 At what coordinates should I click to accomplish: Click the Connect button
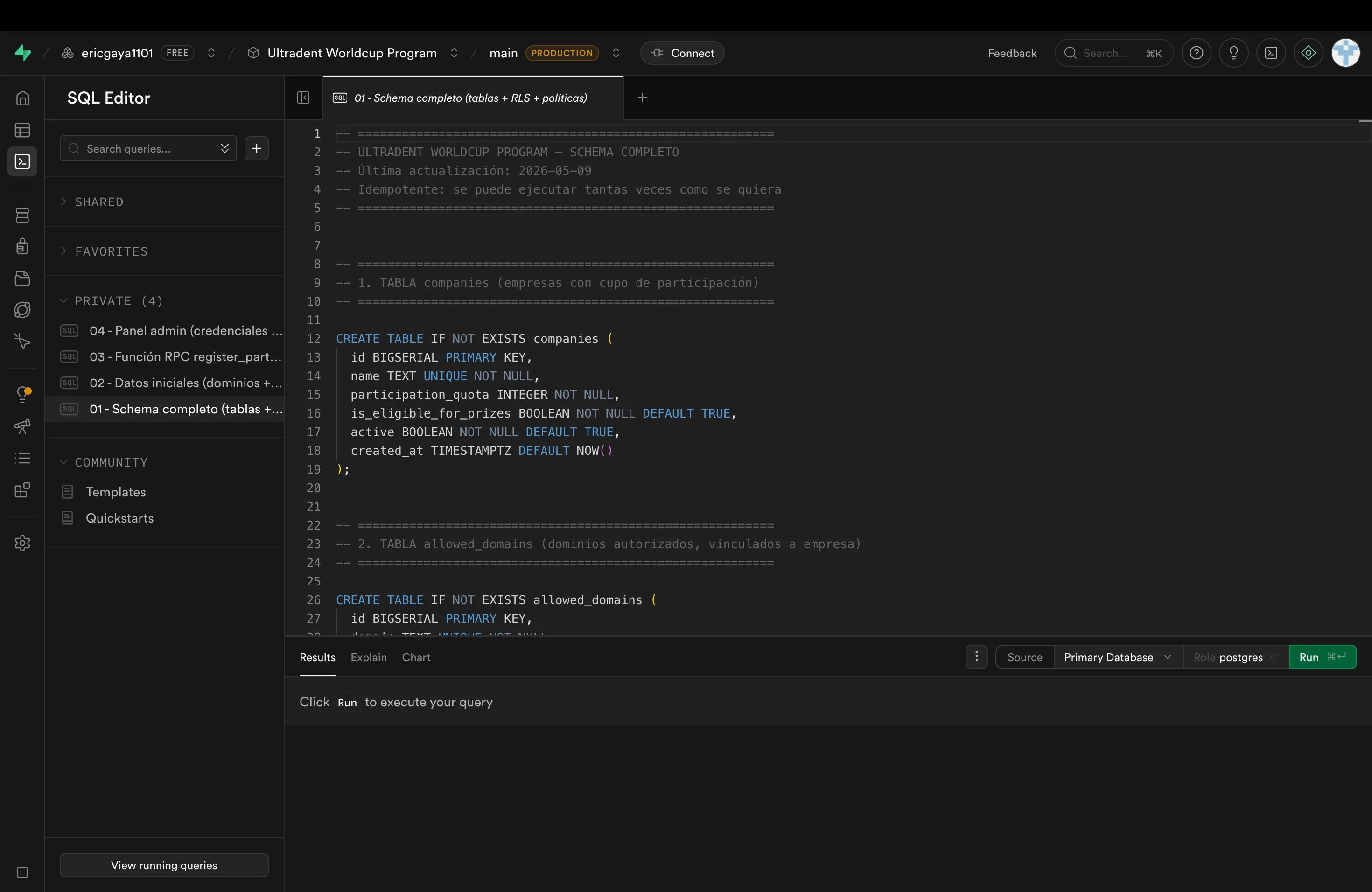point(683,53)
